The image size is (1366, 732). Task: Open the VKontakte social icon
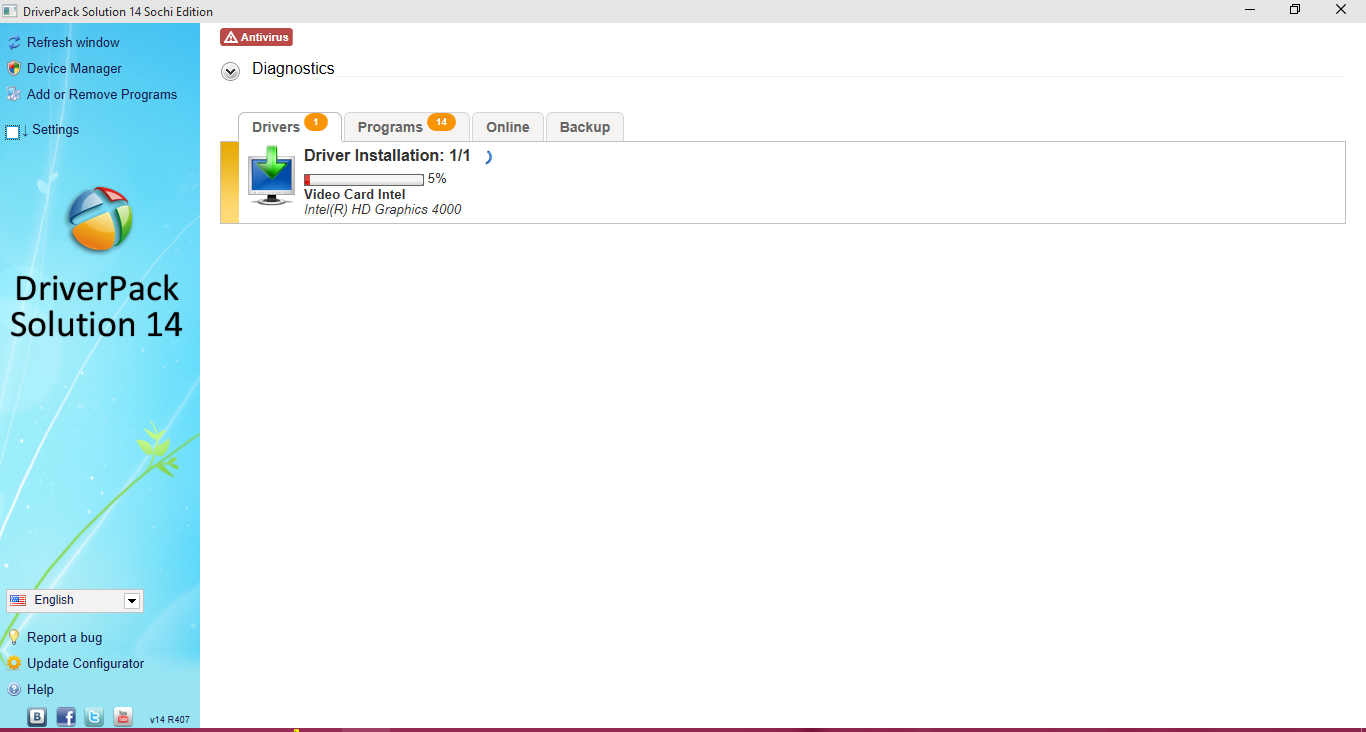(37, 717)
